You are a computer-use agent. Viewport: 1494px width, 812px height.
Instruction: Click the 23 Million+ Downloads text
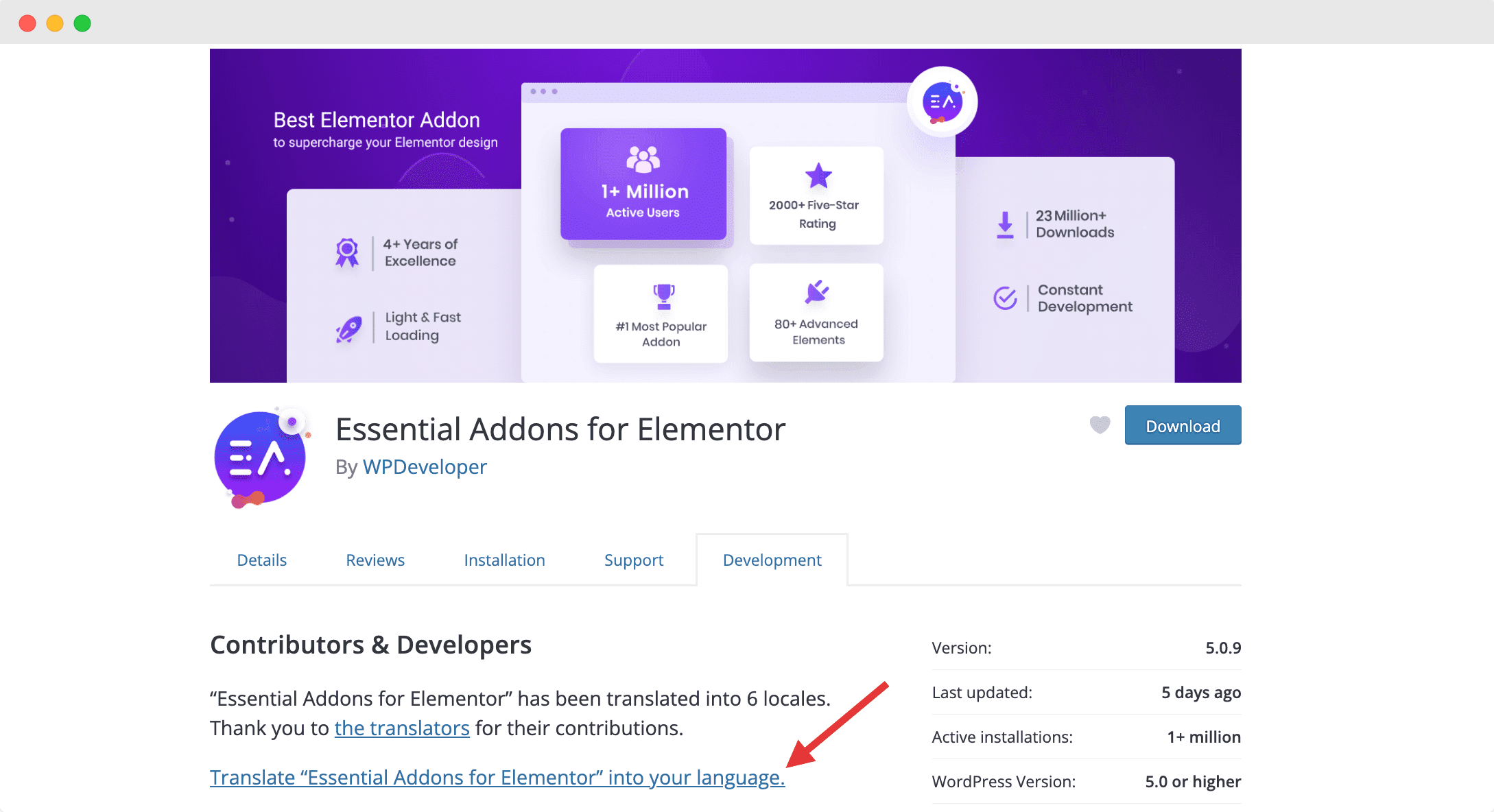[x=1075, y=224]
